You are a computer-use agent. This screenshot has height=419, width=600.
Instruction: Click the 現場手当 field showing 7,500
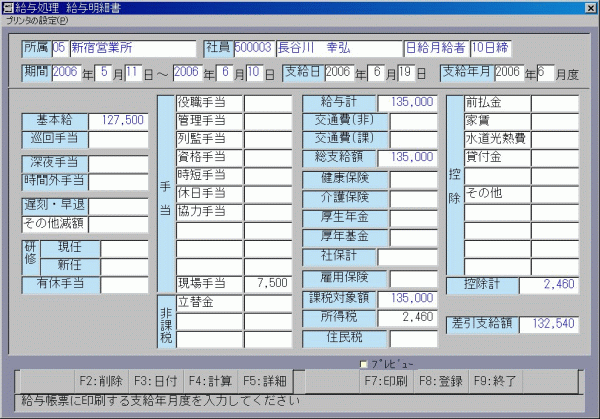point(267,282)
